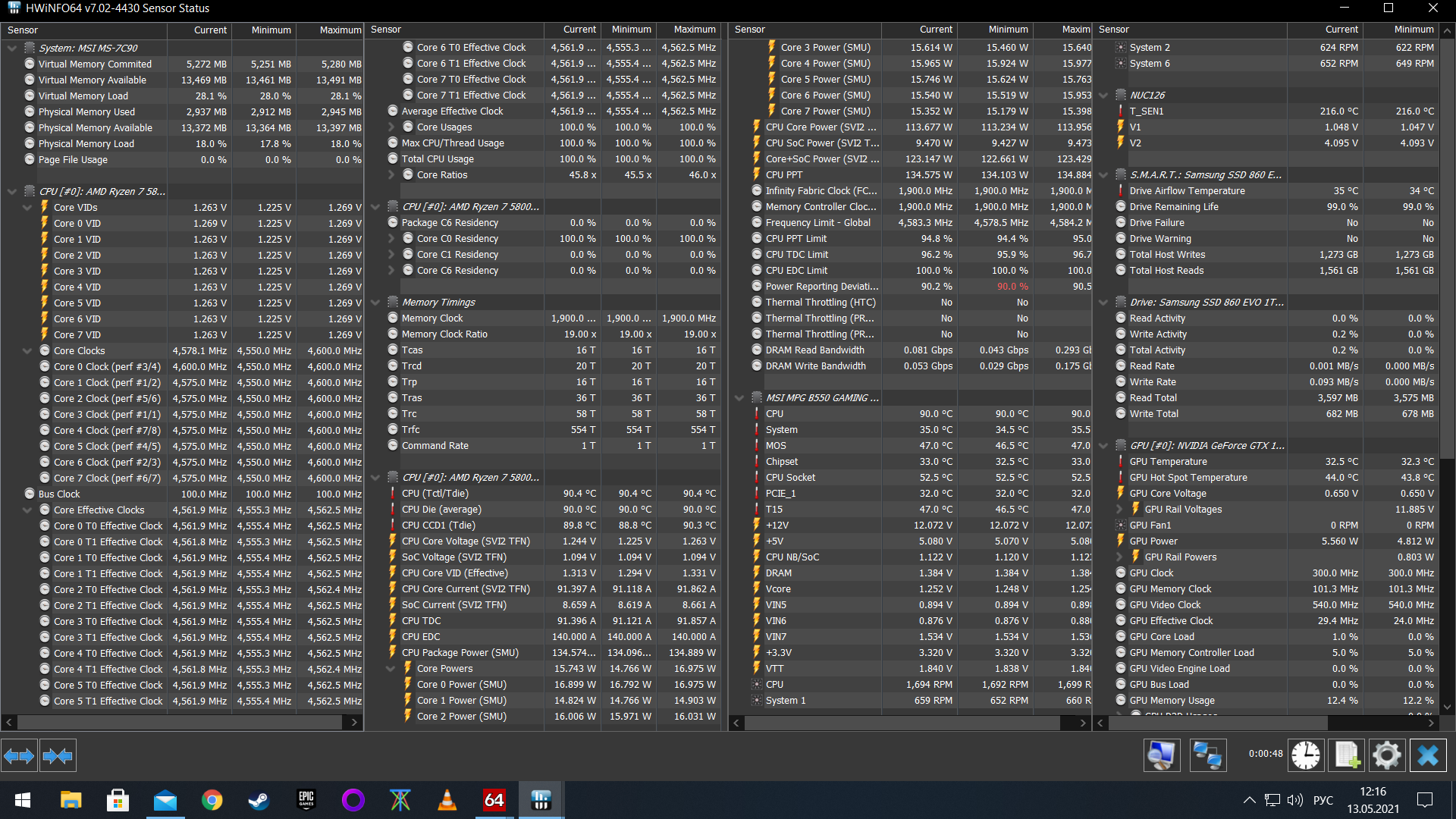The image size is (1456, 819).
Task: Expand the Core Usages group
Action: point(391,127)
